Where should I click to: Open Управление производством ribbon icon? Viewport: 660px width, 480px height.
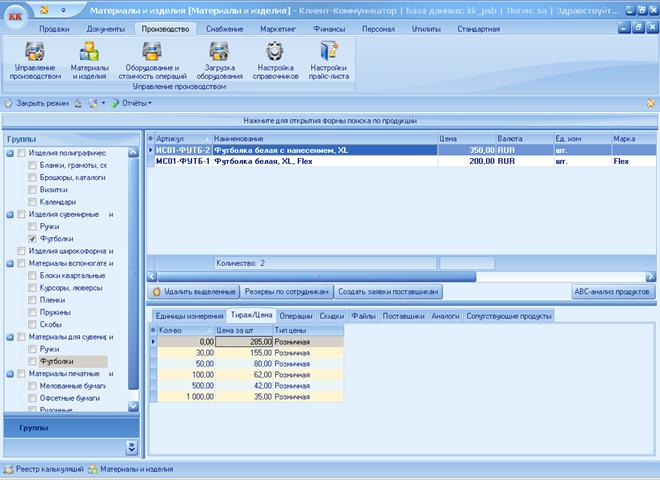click(x=35, y=52)
